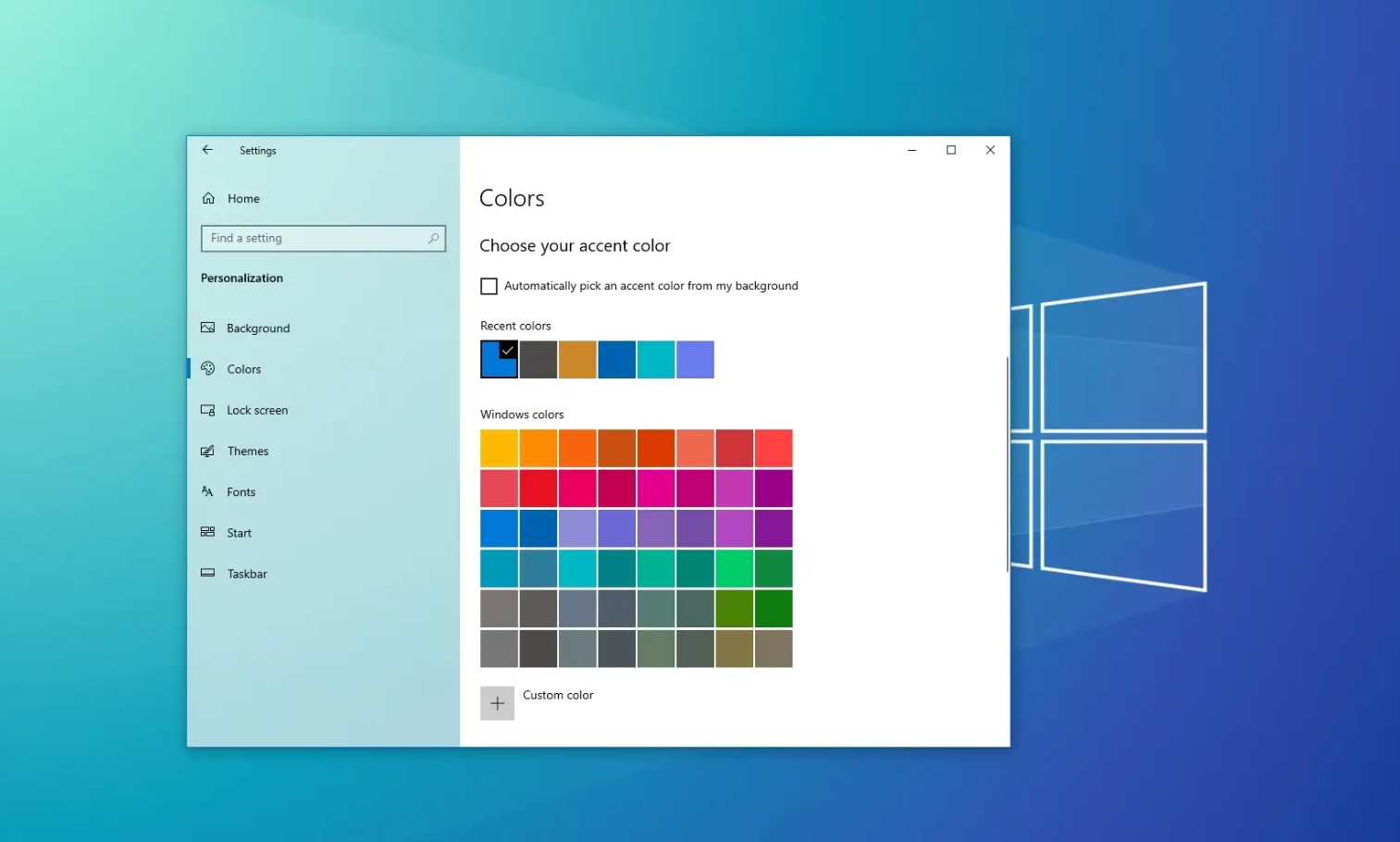Select the teal recent color swatch

(656, 359)
